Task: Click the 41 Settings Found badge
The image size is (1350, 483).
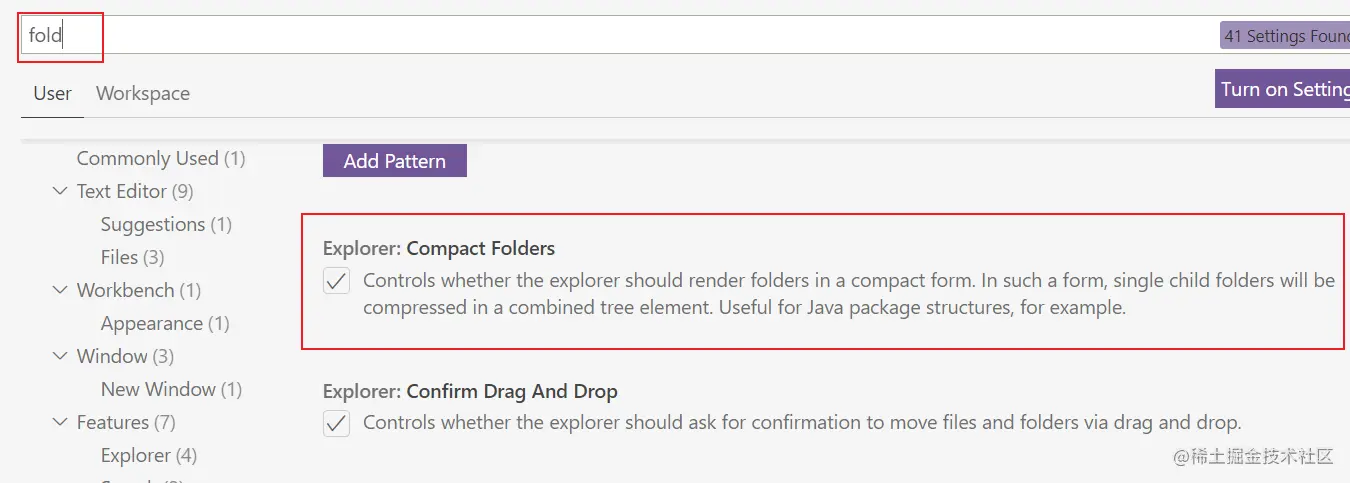Action: [x=1286, y=36]
